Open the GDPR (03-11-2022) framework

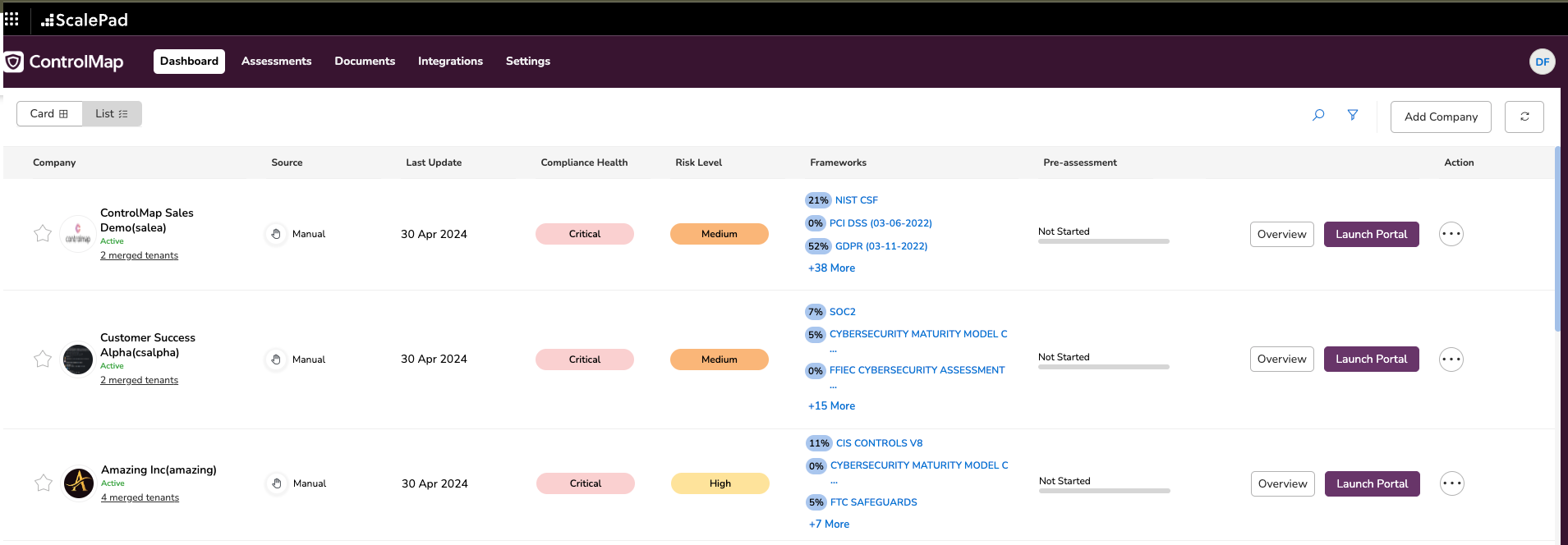coord(881,246)
